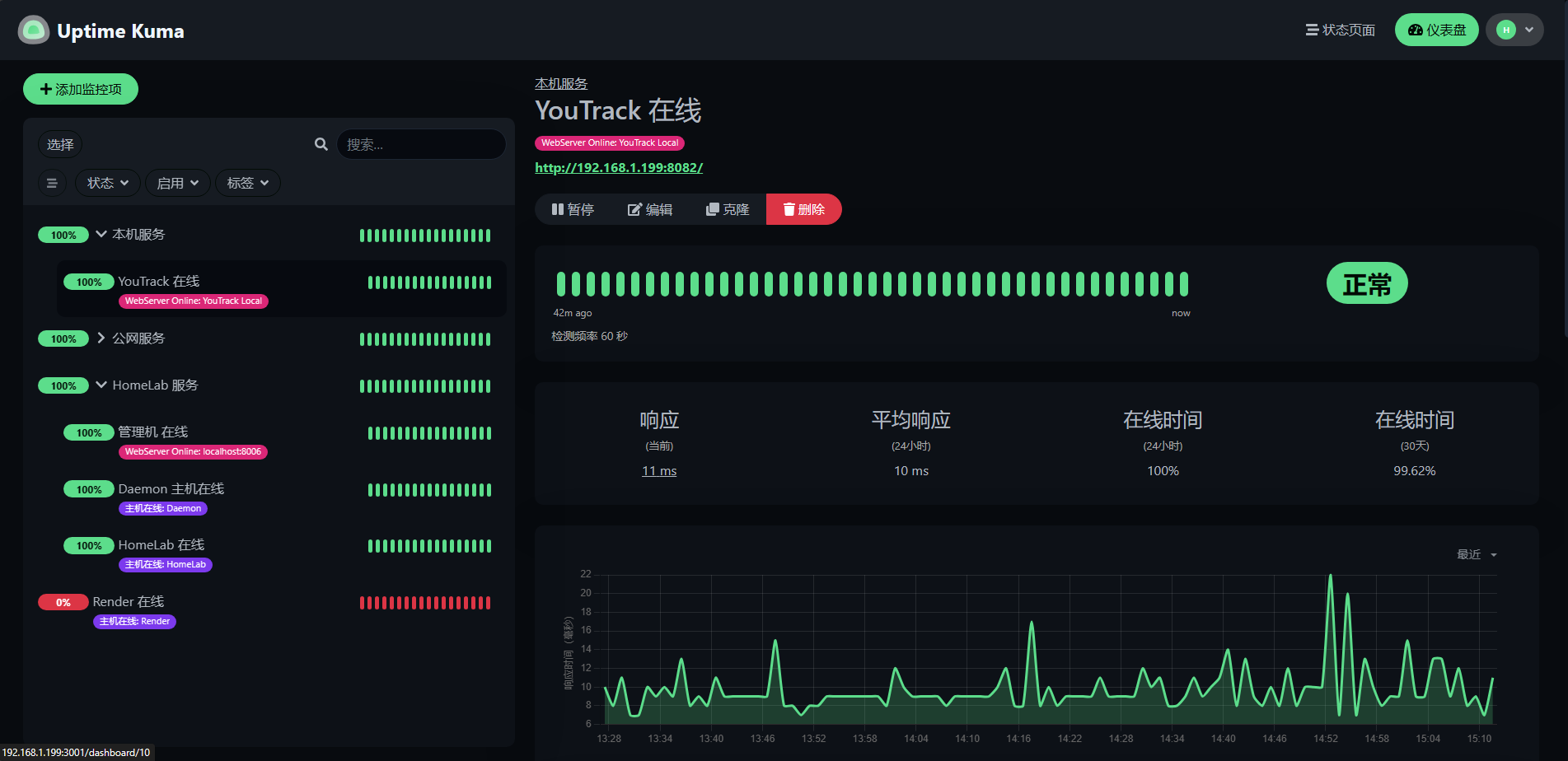Select the 管理机 在线 monitor

(x=281, y=441)
